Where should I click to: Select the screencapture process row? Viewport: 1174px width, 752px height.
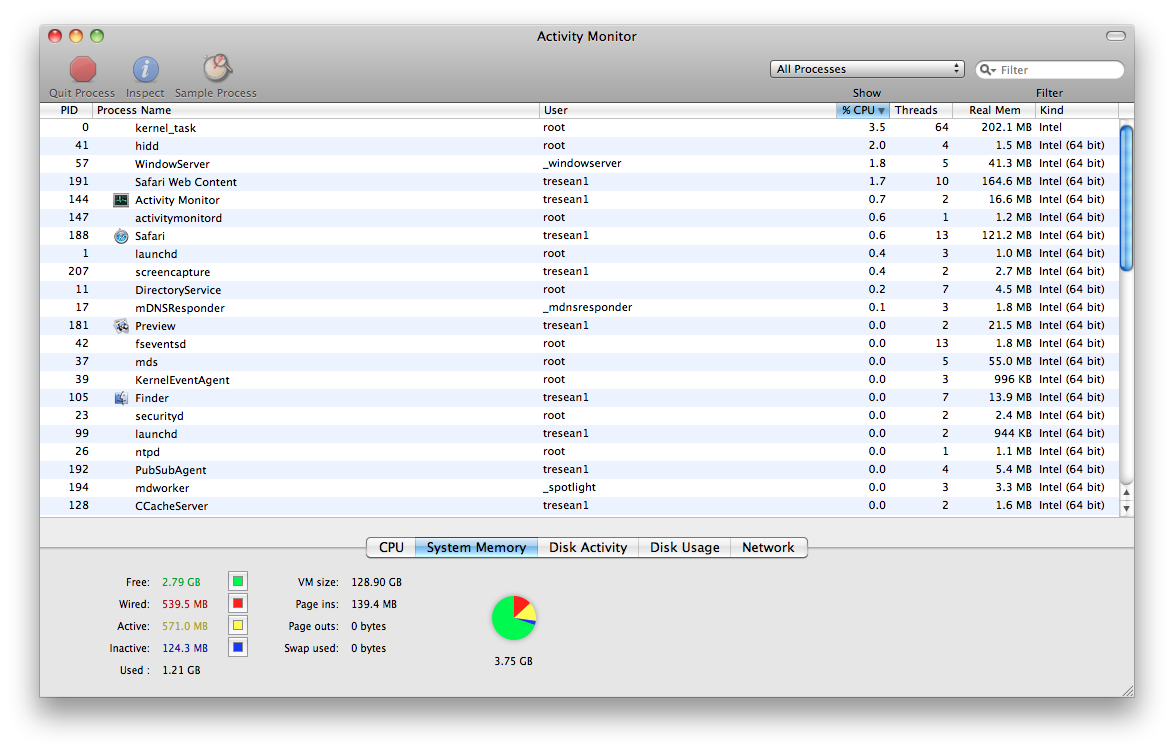click(580, 272)
